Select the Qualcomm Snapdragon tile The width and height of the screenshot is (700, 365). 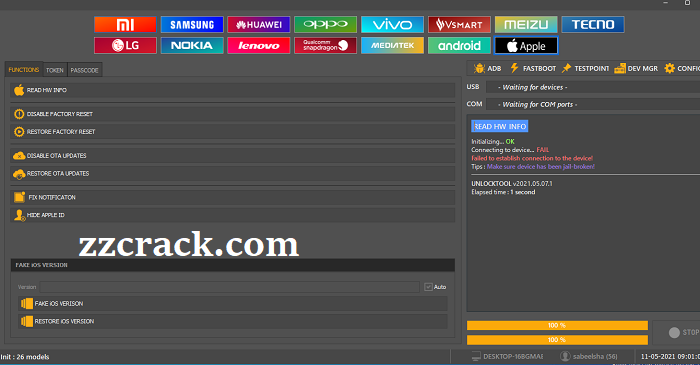point(325,46)
